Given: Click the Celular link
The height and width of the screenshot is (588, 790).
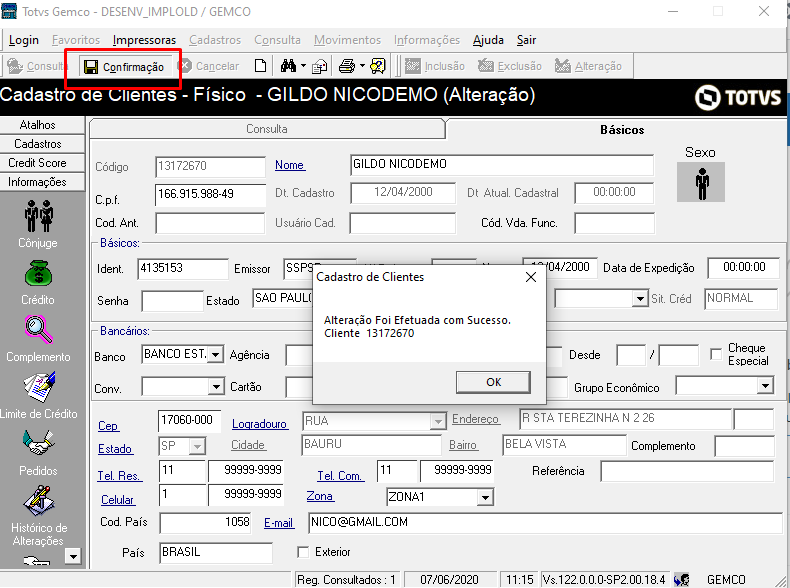Looking at the screenshot, I should (118, 500).
